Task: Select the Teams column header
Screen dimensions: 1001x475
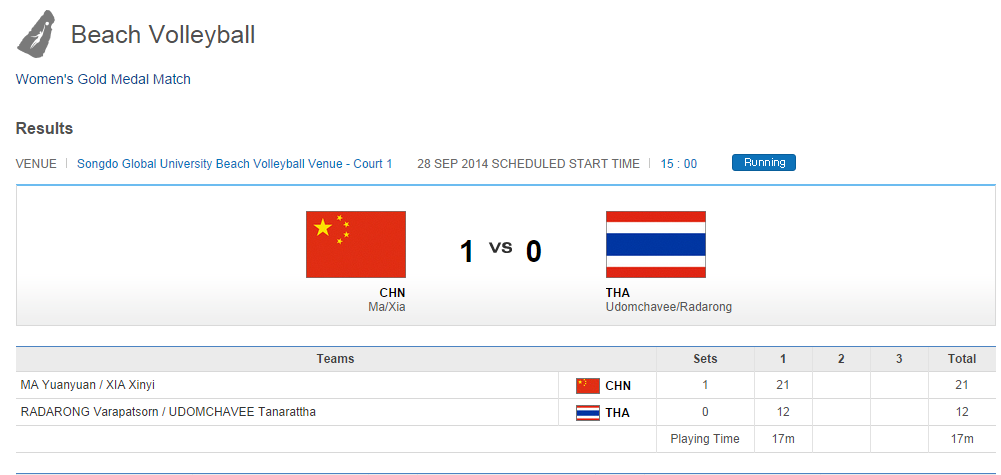Action: tap(335, 359)
